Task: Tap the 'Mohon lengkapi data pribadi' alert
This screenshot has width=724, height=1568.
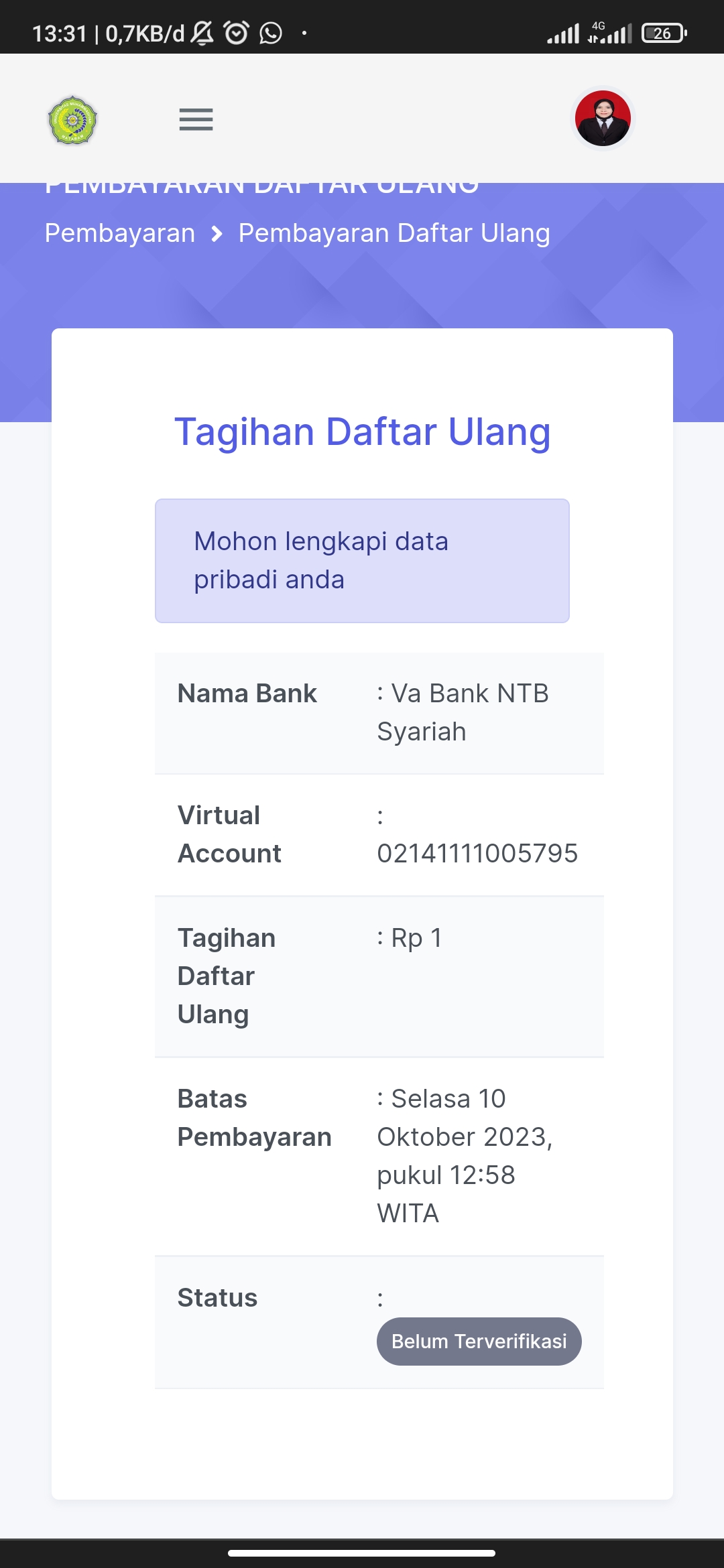Action: (362, 561)
